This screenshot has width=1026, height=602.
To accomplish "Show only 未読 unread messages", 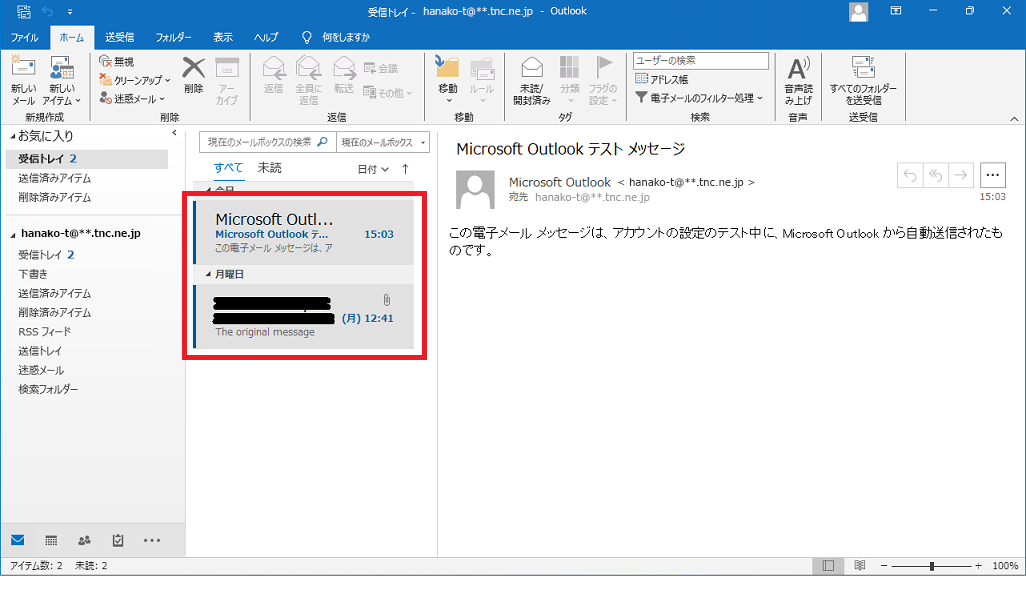I will pos(269,168).
